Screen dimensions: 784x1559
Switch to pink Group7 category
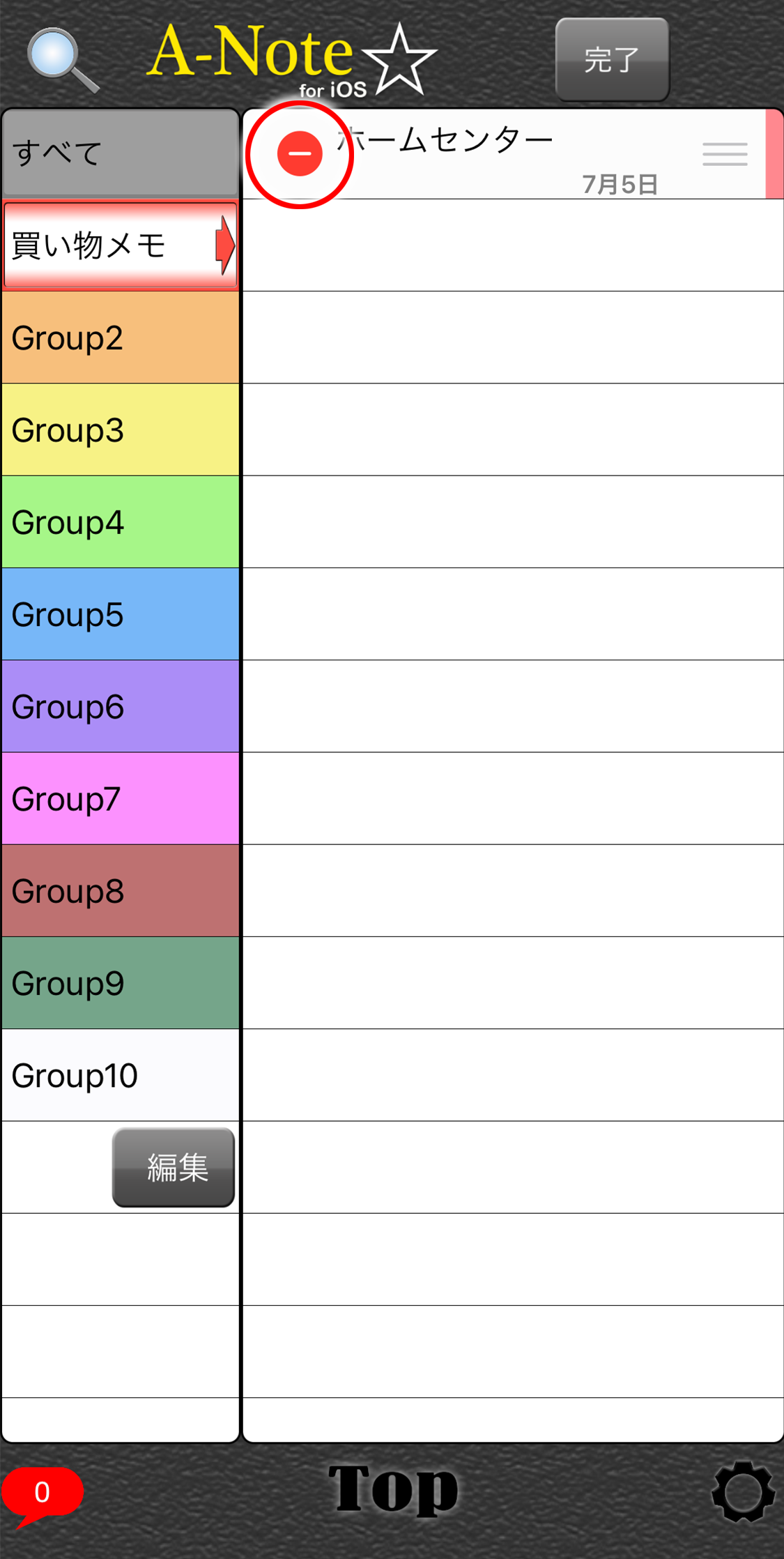point(121,798)
